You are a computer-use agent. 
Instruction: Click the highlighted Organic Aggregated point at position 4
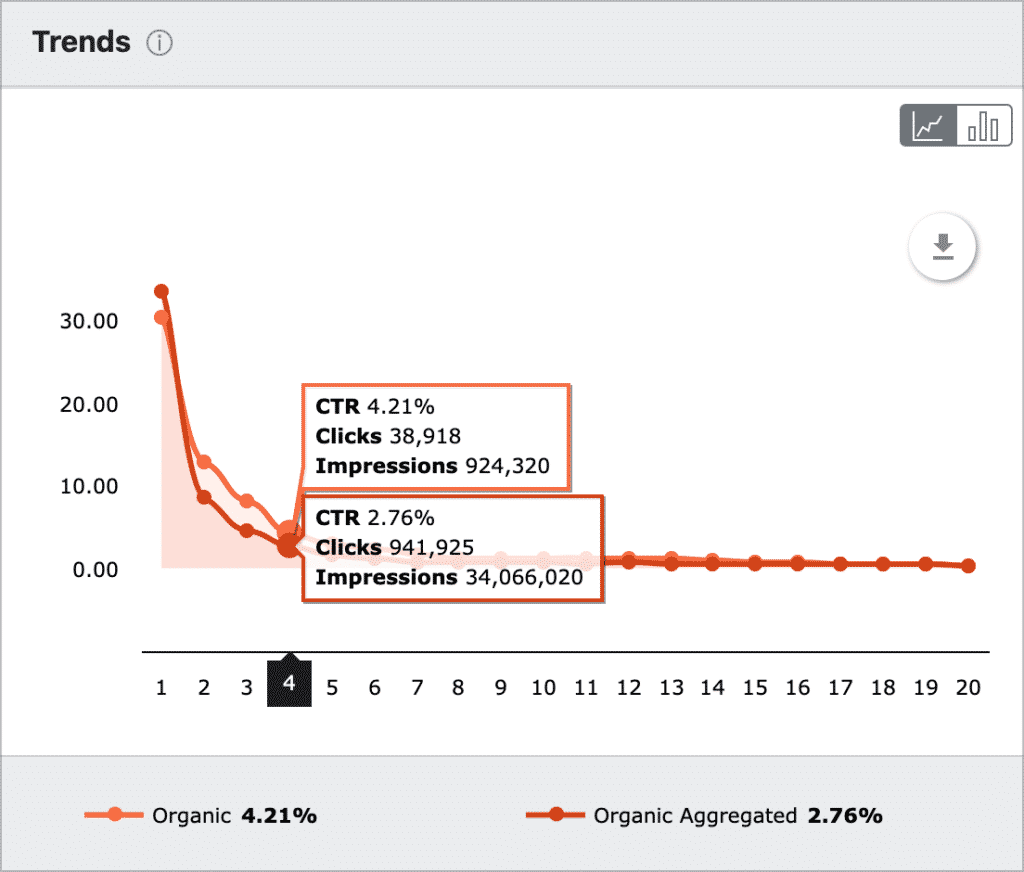[x=289, y=546]
